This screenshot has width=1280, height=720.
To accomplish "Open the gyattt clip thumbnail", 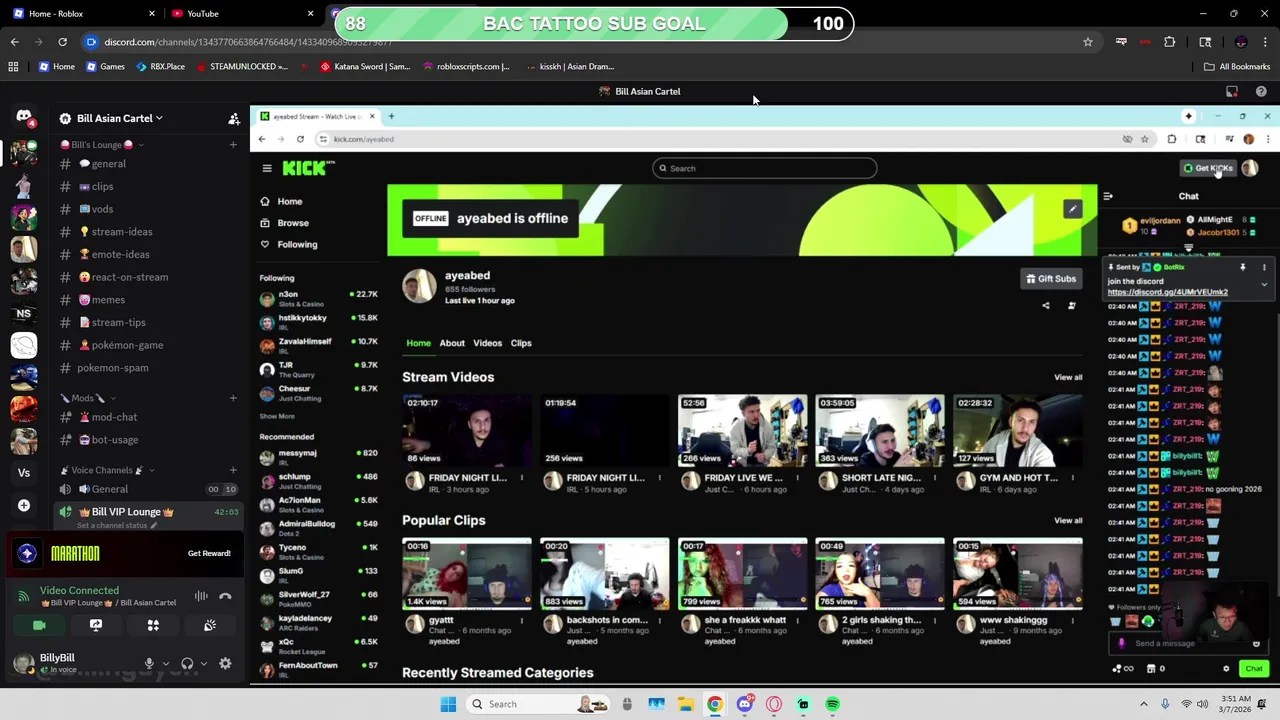I will 467,573.
